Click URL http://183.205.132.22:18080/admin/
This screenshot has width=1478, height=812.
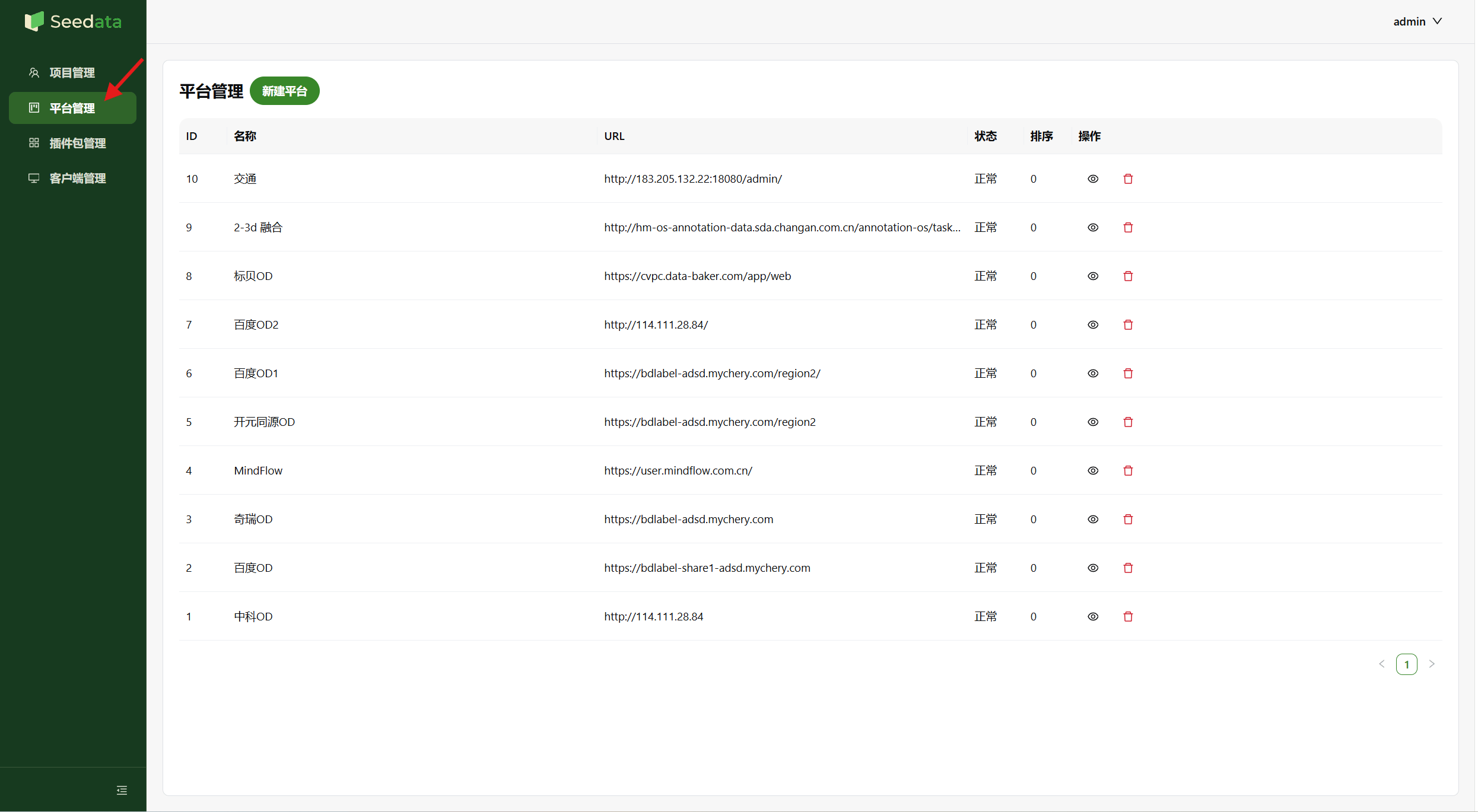coord(692,179)
